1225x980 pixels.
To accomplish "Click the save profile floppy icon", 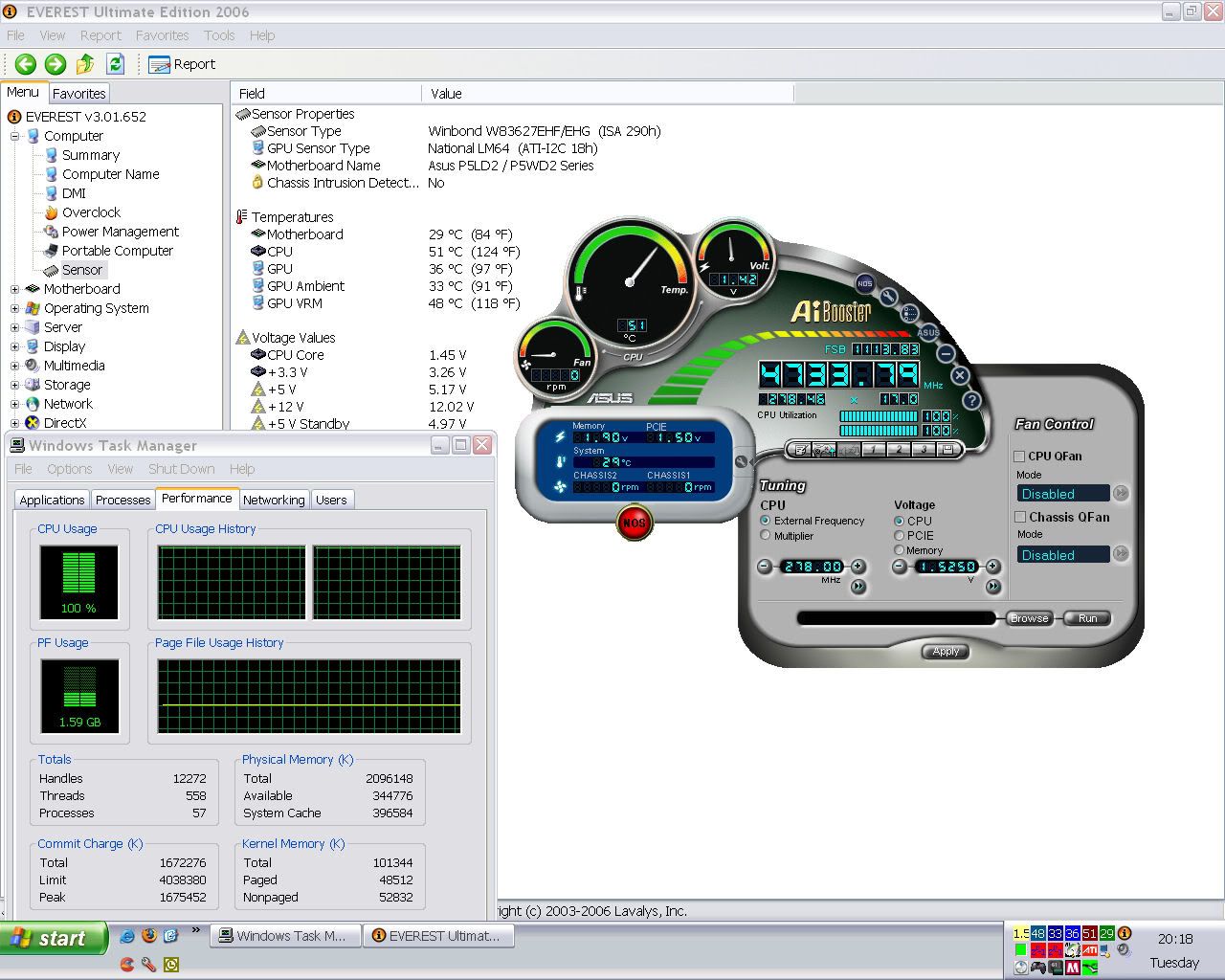I will (x=948, y=449).
